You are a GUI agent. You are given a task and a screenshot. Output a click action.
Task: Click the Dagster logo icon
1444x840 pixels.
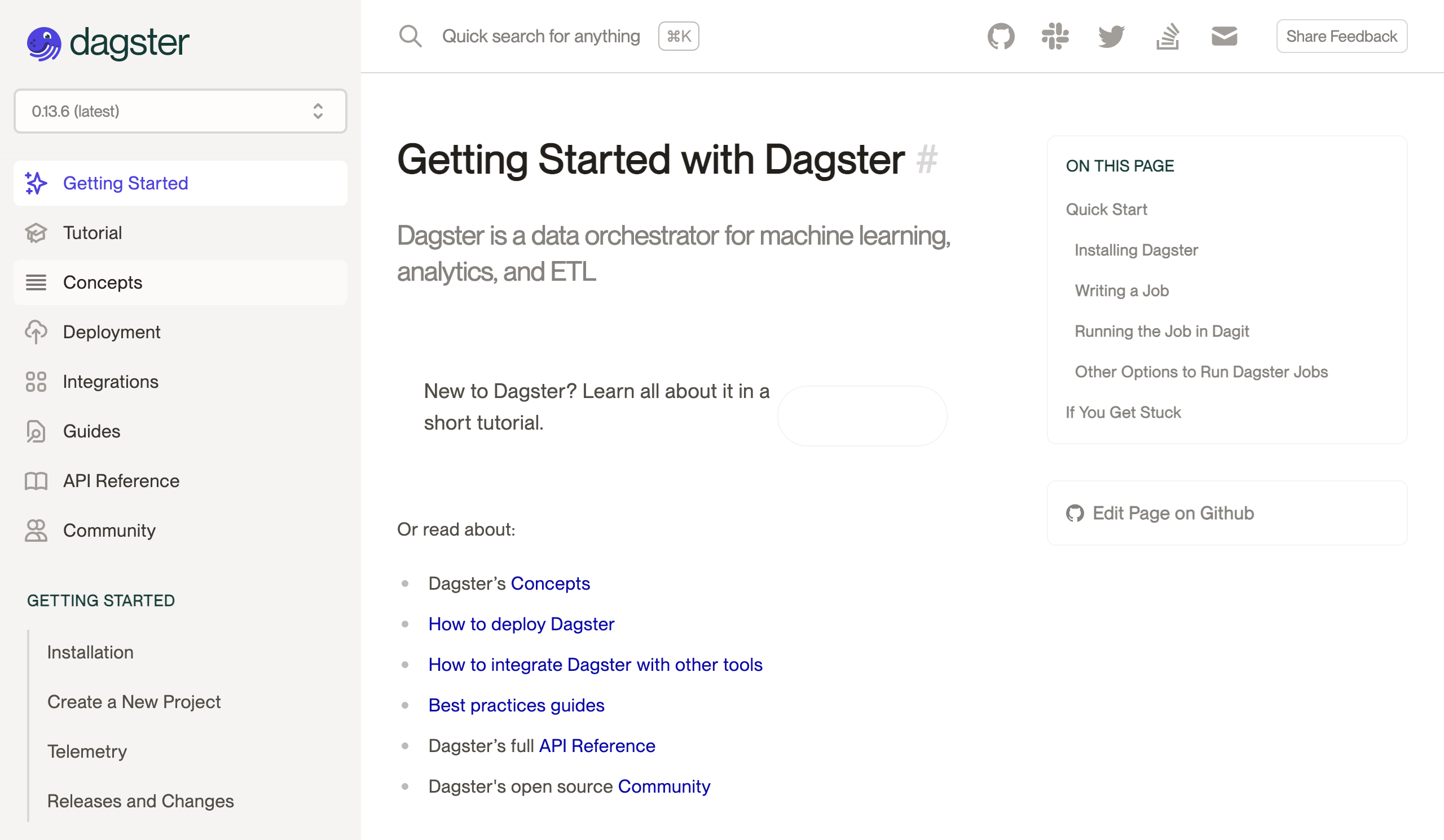(43, 43)
